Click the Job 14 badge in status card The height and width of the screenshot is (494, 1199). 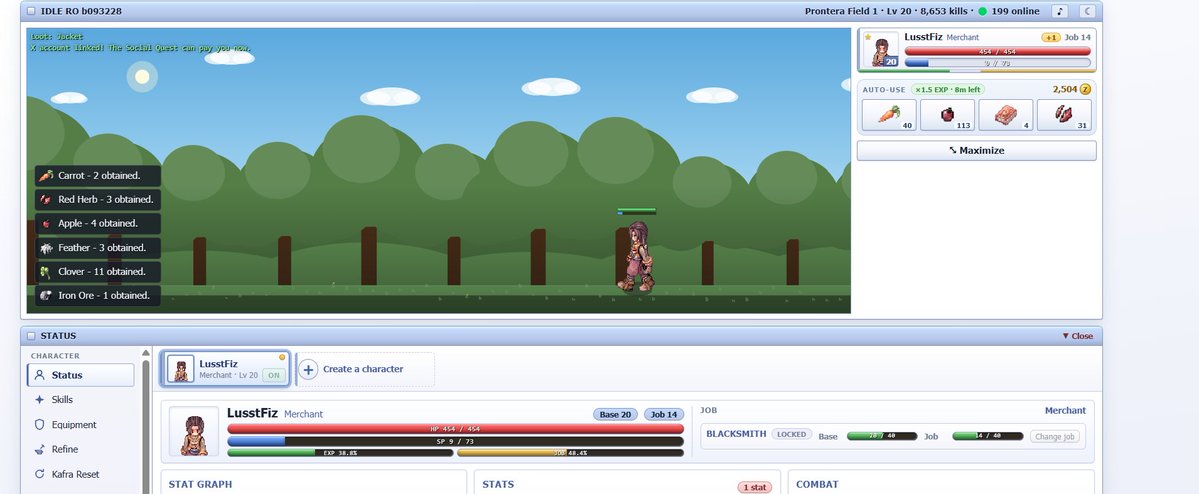point(664,414)
